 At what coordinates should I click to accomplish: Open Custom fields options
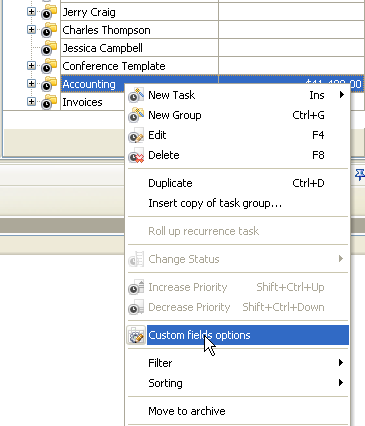(x=238, y=335)
